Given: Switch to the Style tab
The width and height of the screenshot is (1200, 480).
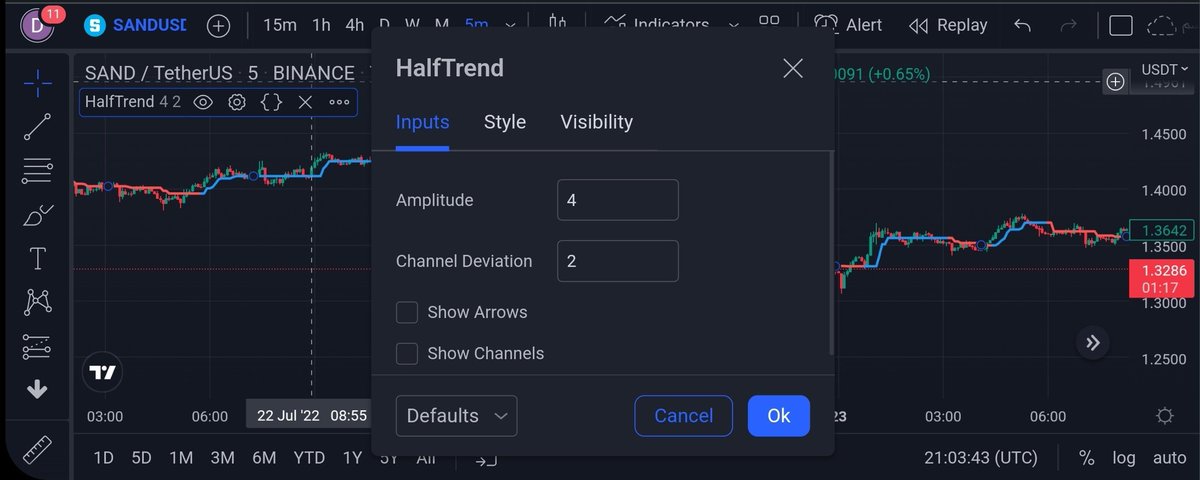Looking at the screenshot, I should 505,122.
